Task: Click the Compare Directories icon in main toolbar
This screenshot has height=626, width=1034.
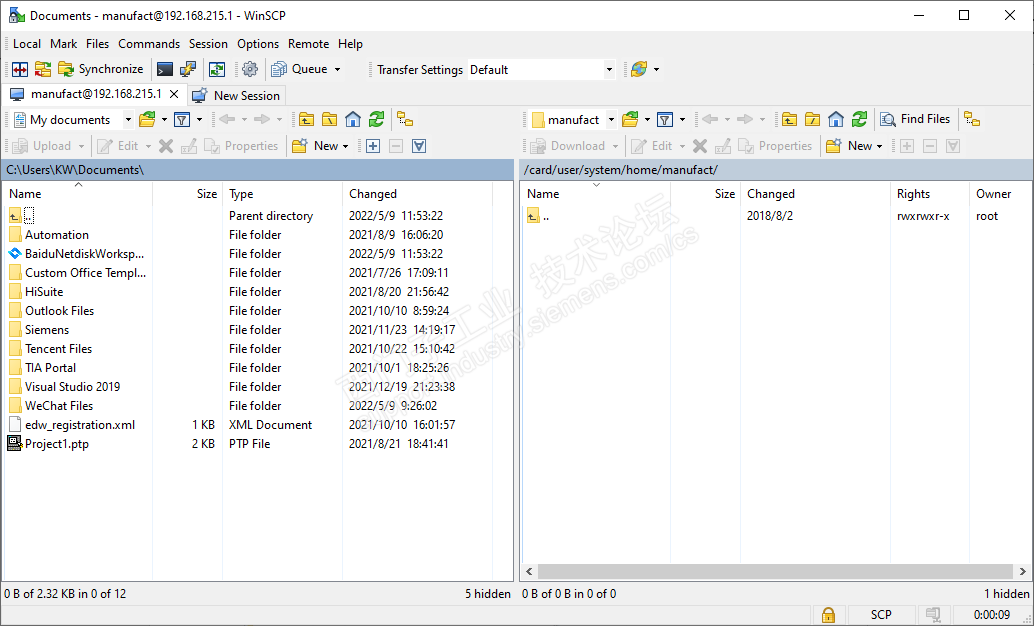Action: click(x=20, y=69)
